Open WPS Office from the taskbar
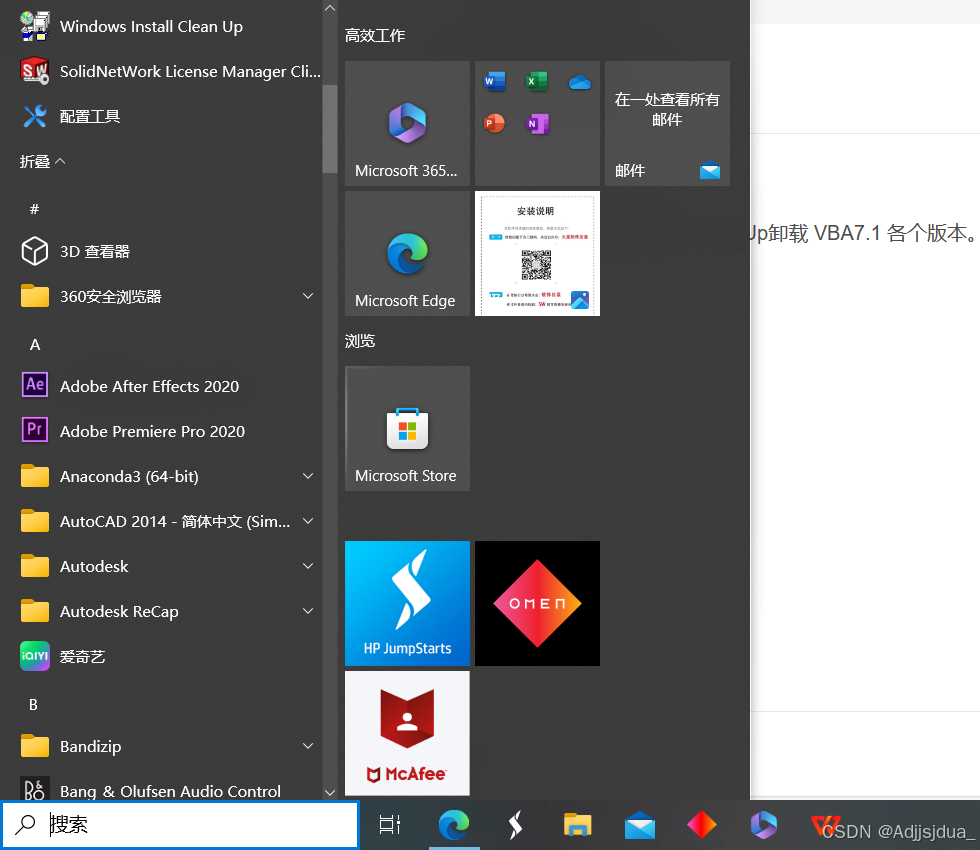Image resolution: width=980 pixels, height=850 pixels. coord(825,825)
